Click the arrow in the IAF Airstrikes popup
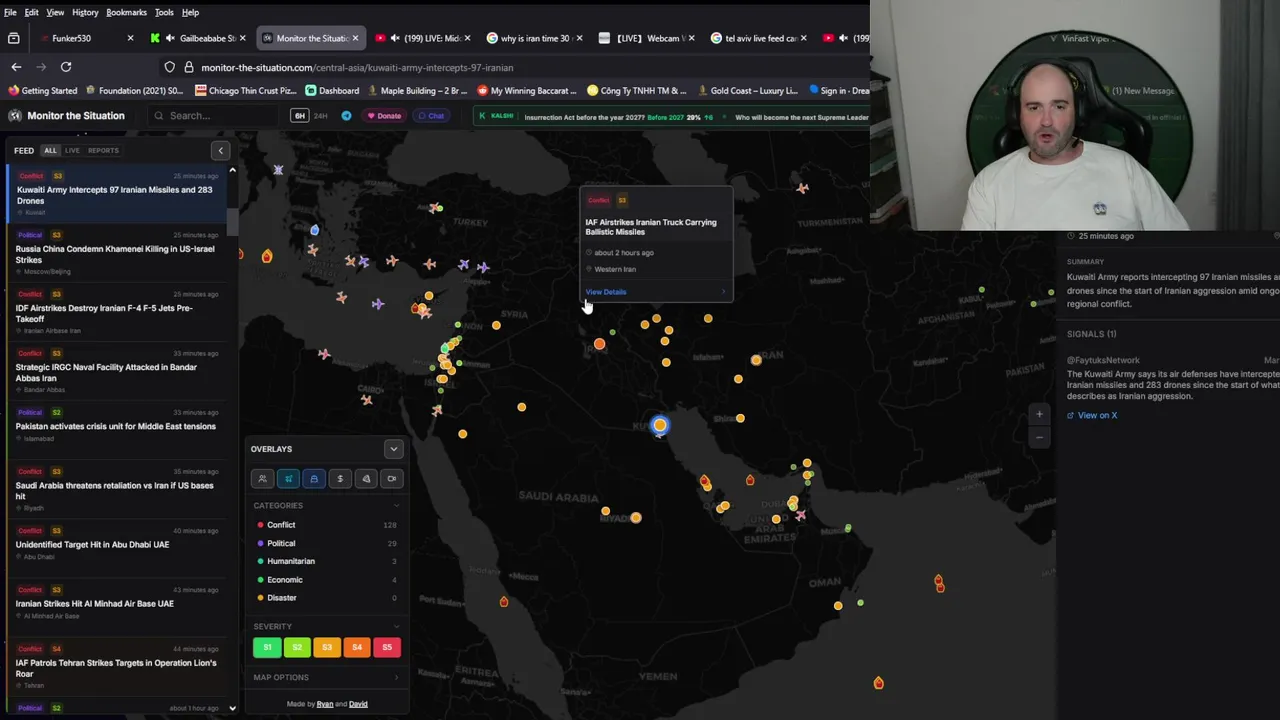 pyautogui.click(x=723, y=292)
